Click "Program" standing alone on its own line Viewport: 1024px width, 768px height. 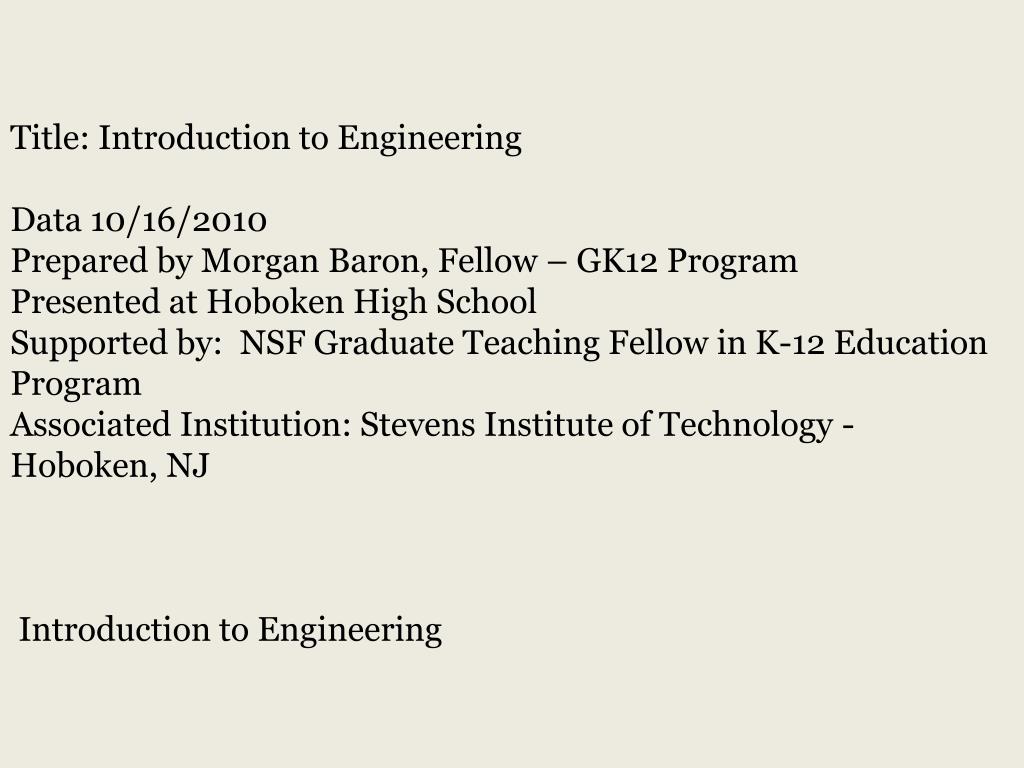click(76, 385)
